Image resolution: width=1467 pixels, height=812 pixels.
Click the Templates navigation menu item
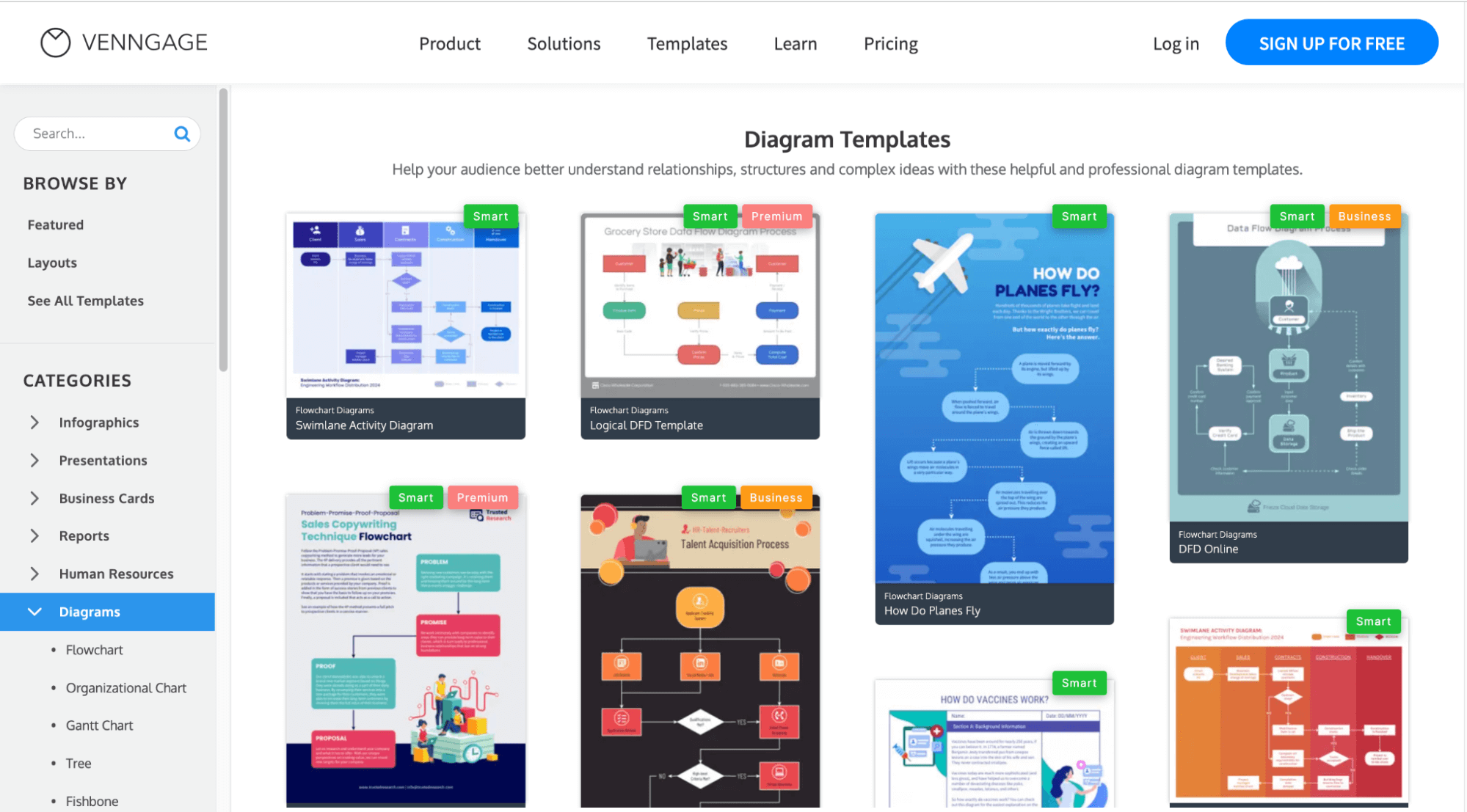[x=687, y=42]
